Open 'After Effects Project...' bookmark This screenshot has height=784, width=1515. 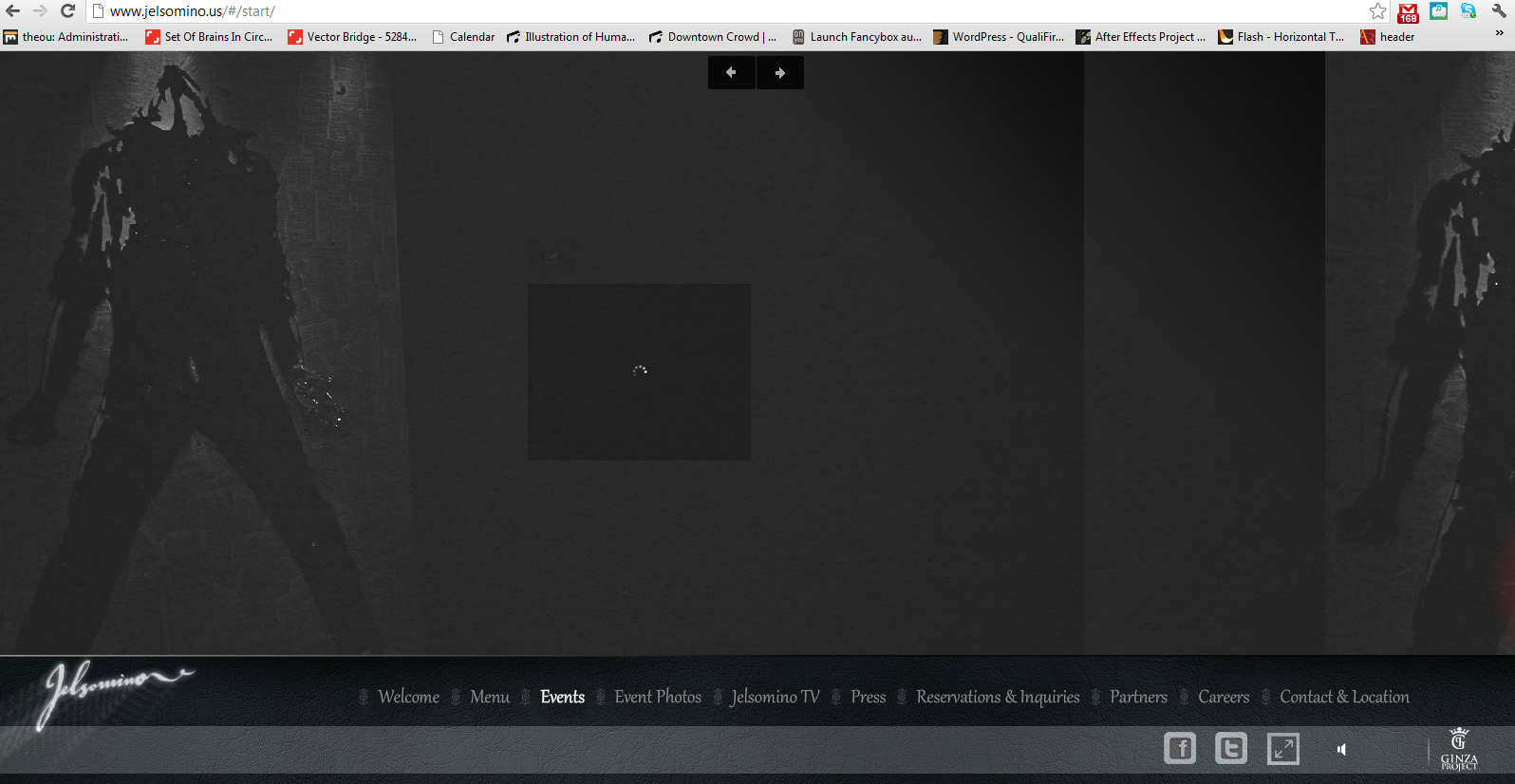[x=1141, y=37]
